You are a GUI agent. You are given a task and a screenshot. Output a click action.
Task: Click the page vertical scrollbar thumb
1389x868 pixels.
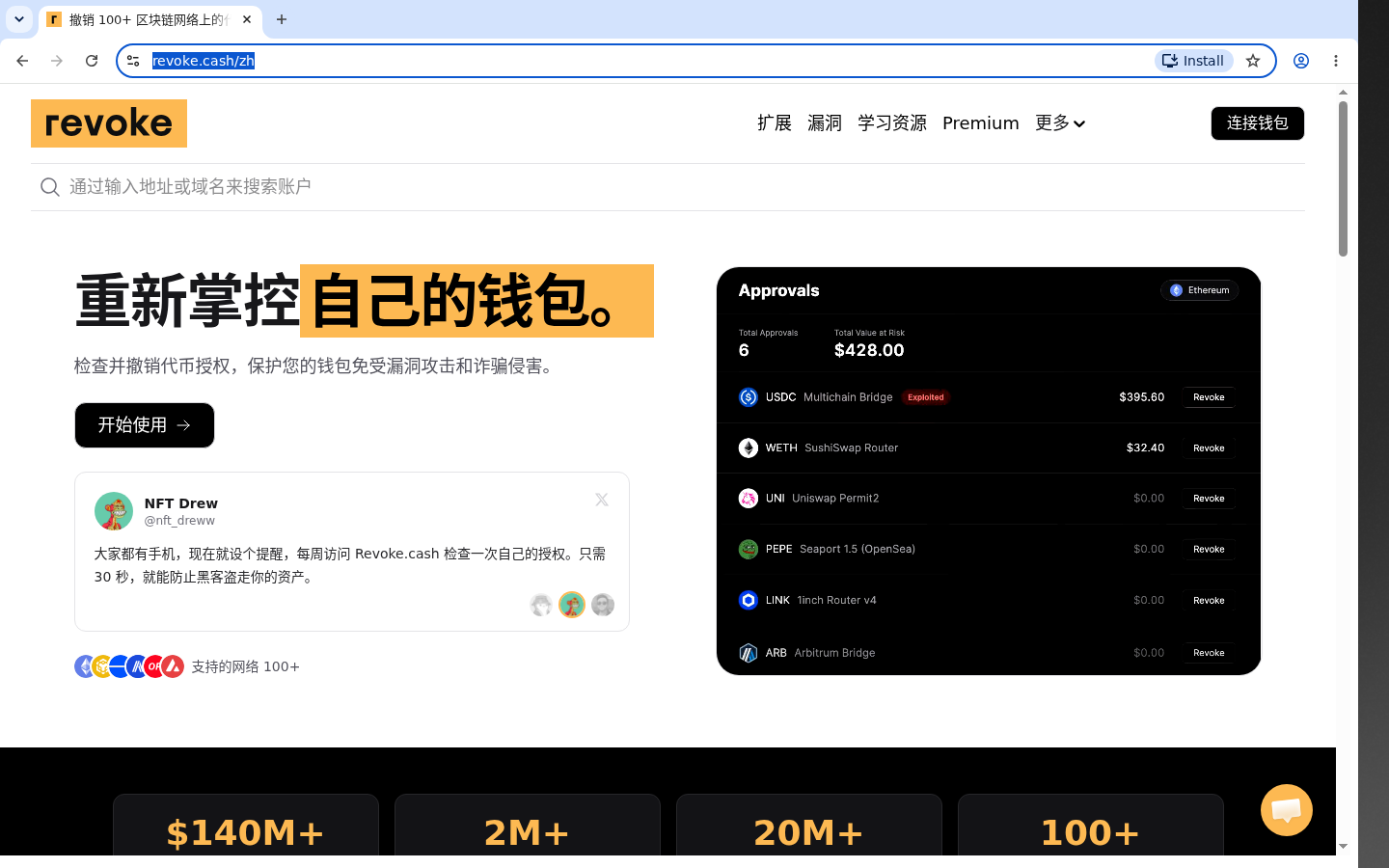[1343, 178]
